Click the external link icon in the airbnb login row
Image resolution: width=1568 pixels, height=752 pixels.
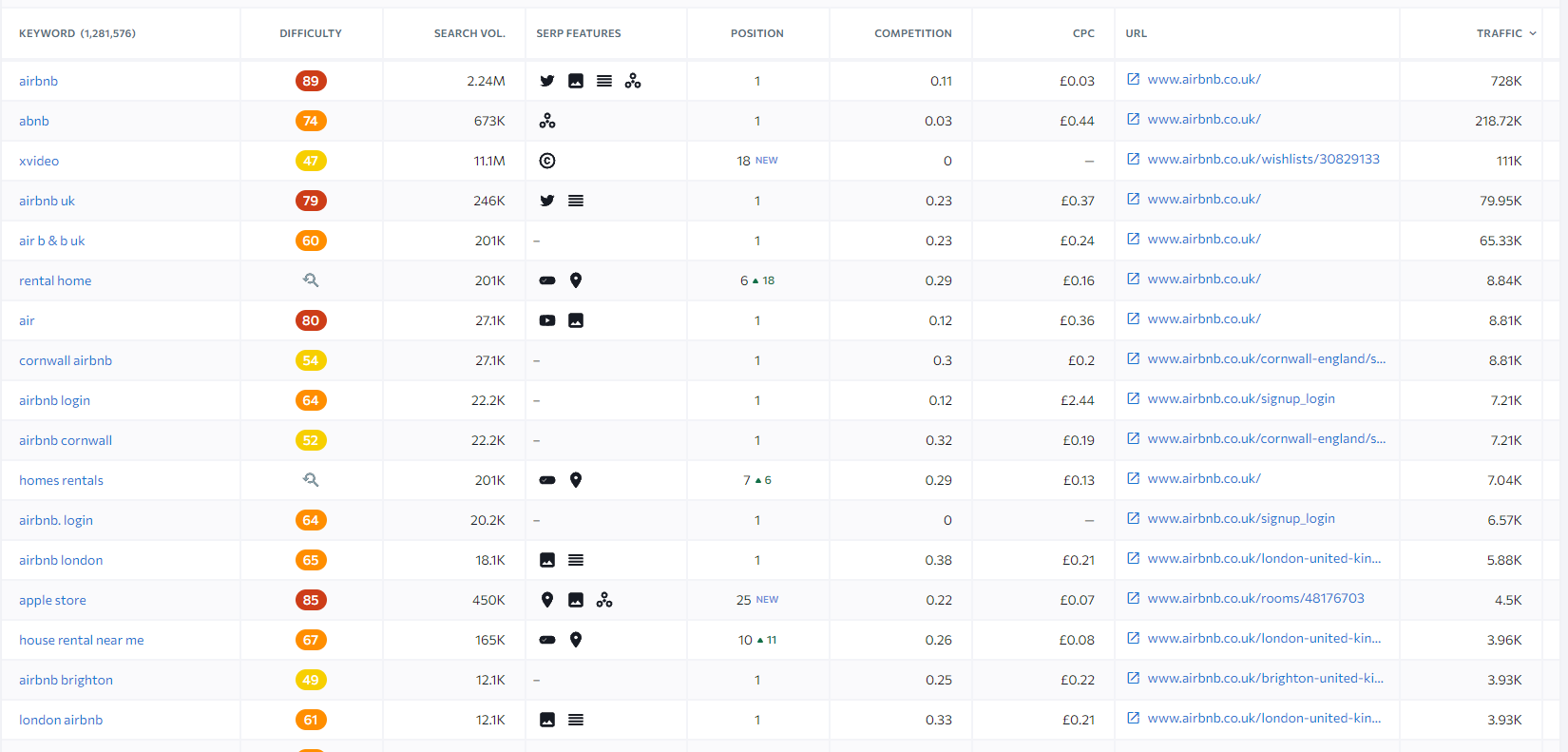(x=1134, y=398)
